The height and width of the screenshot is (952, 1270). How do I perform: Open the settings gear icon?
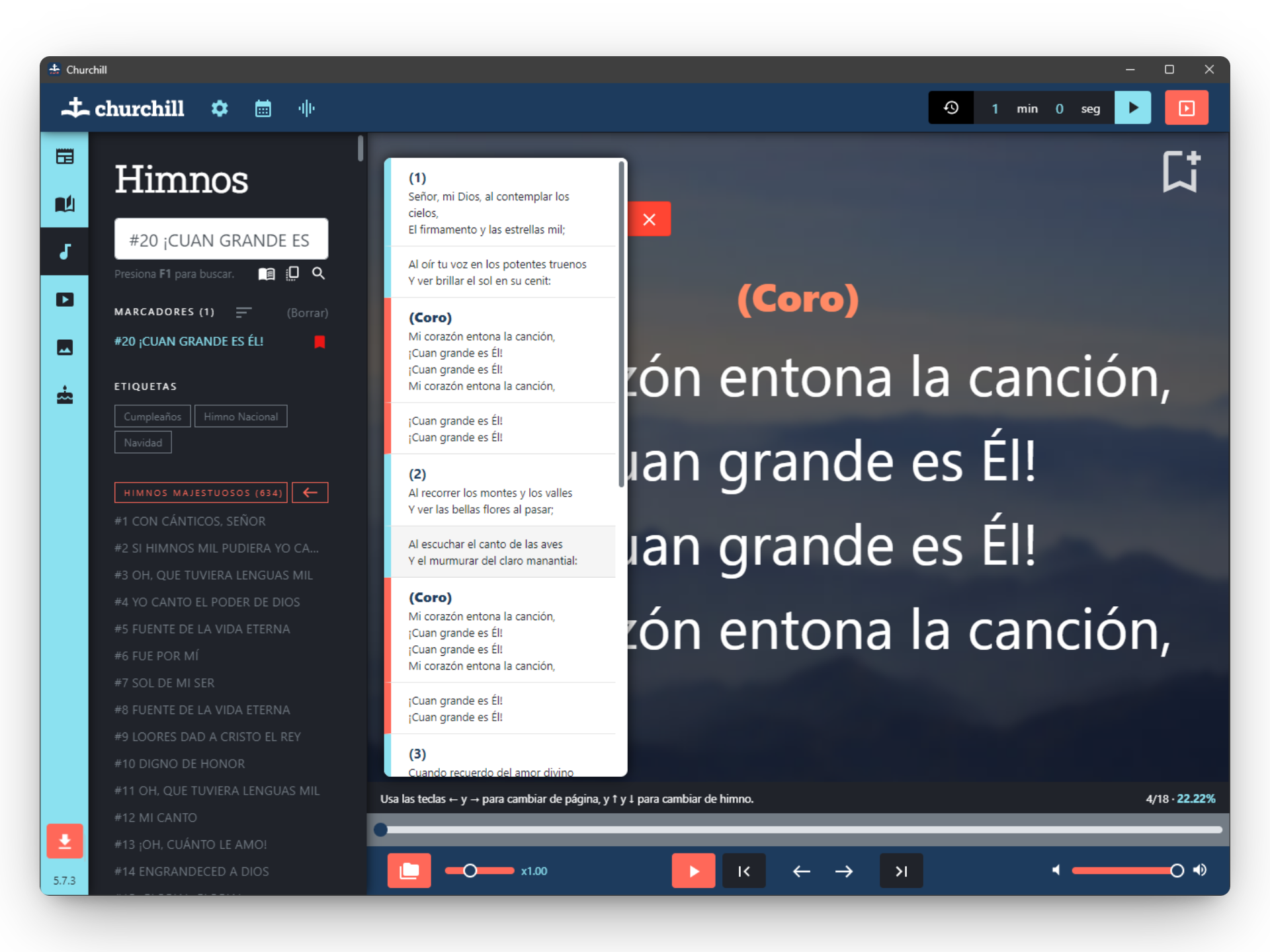[x=220, y=108]
